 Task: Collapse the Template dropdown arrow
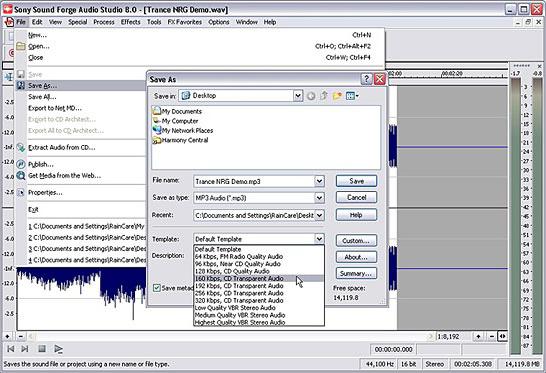pos(319,239)
